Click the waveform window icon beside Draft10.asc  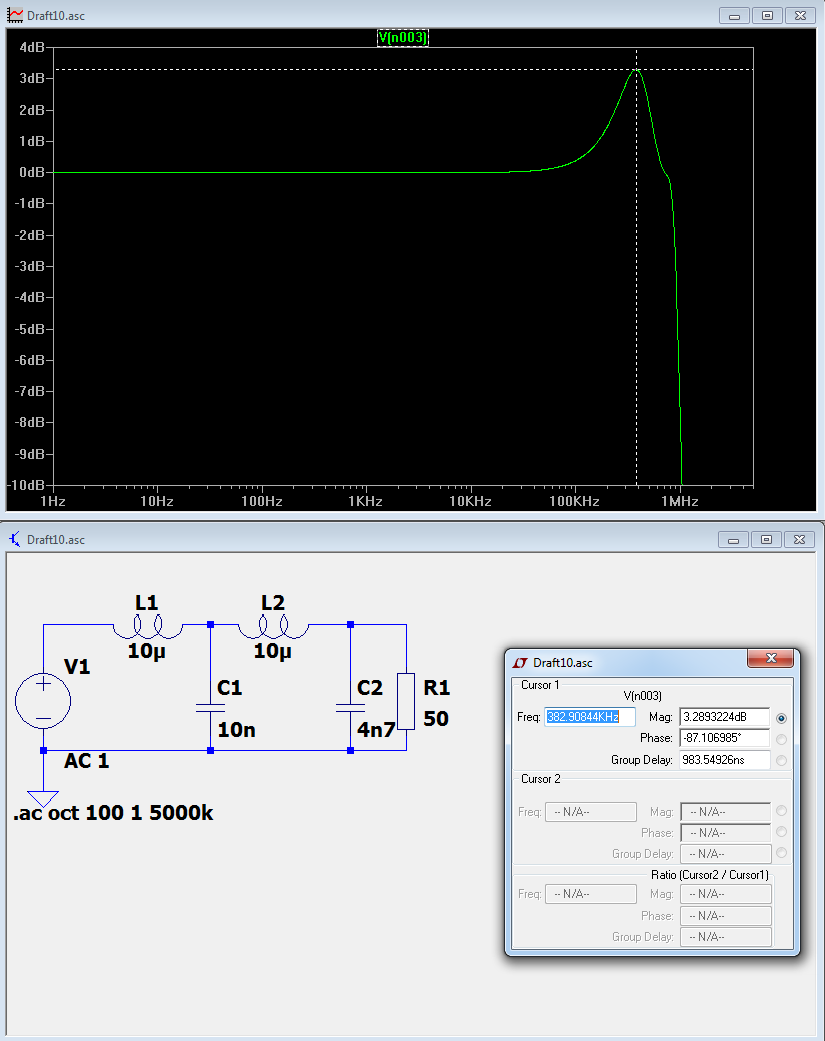tap(15, 15)
